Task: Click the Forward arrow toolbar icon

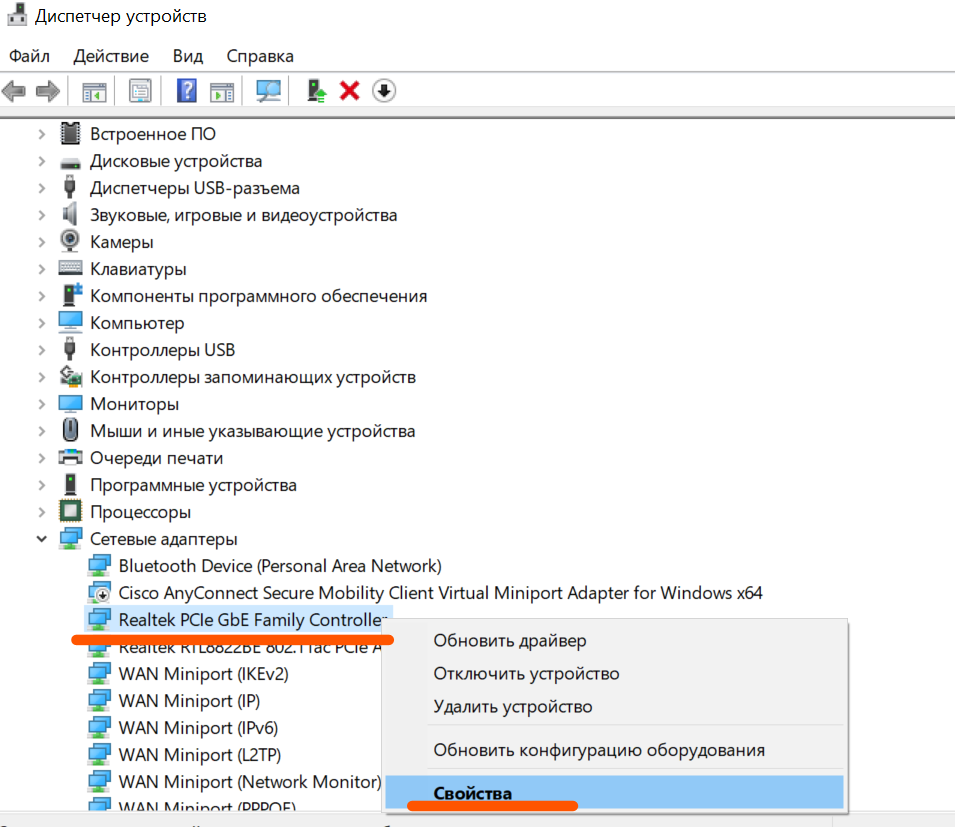Action: pyautogui.click(x=48, y=91)
